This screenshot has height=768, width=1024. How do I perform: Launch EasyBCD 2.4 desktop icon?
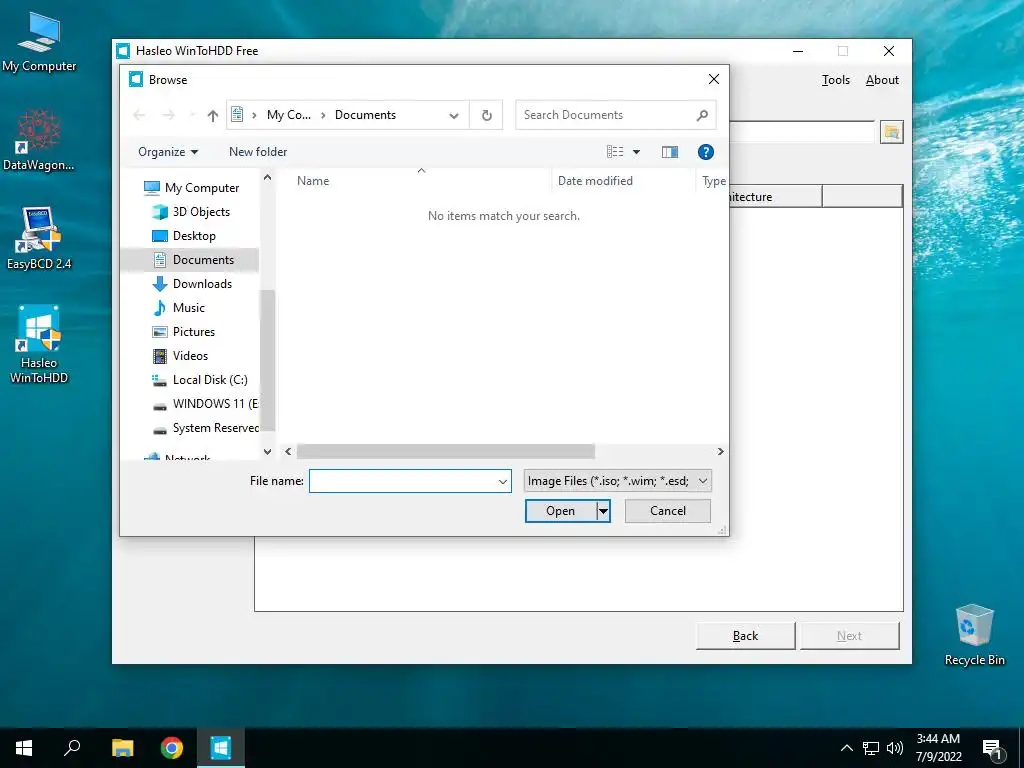coord(39,238)
